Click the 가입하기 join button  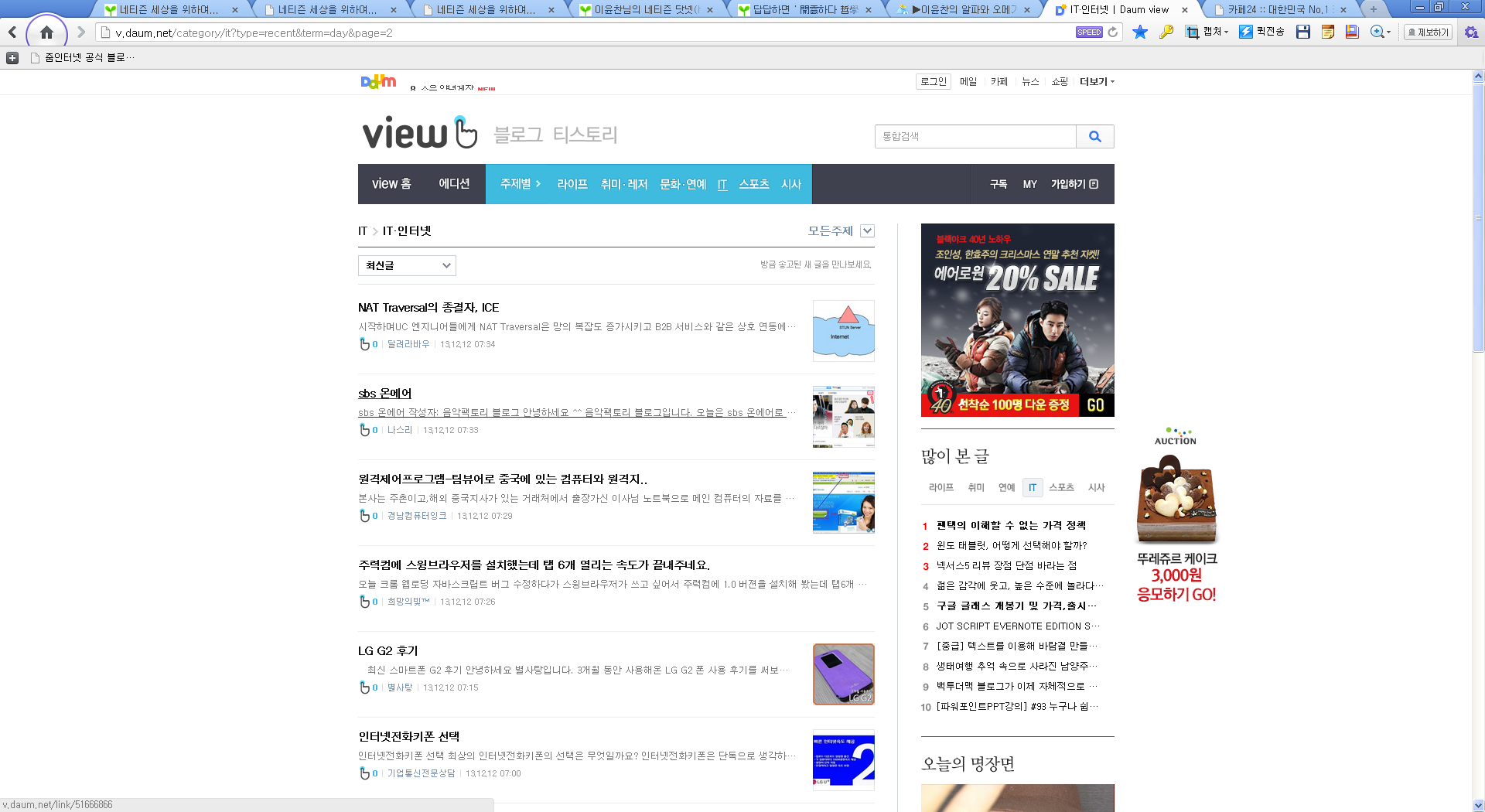pyautogui.click(x=1074, y=184)
